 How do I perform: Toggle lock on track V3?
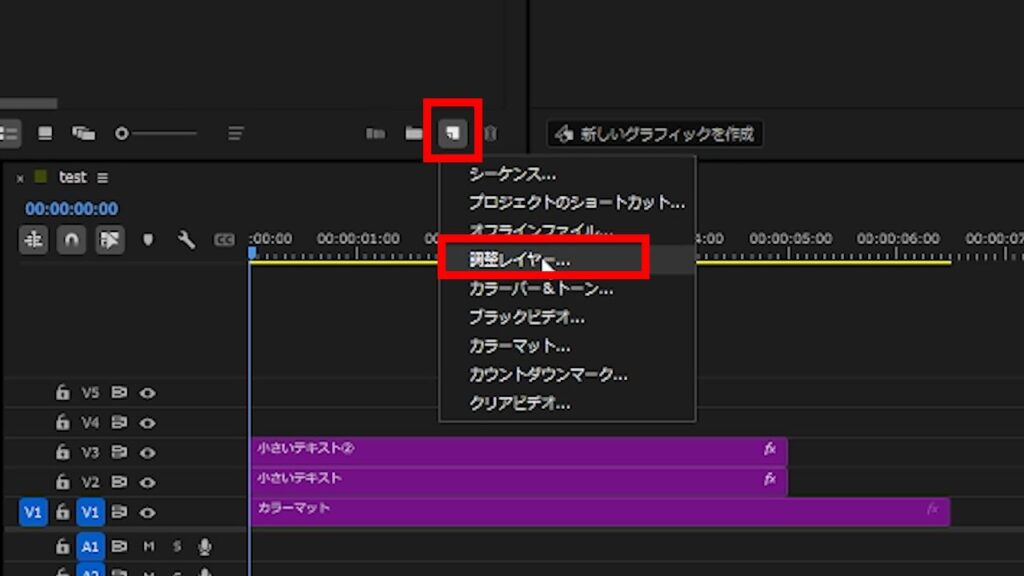click(62, 452)
